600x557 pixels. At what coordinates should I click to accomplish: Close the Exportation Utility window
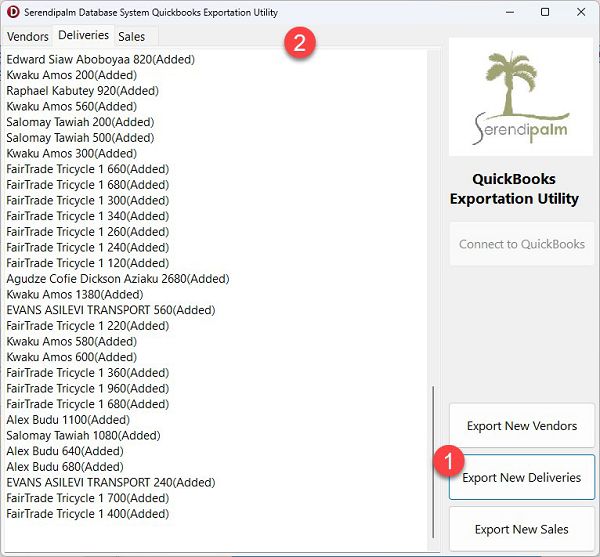coord(580,12)
